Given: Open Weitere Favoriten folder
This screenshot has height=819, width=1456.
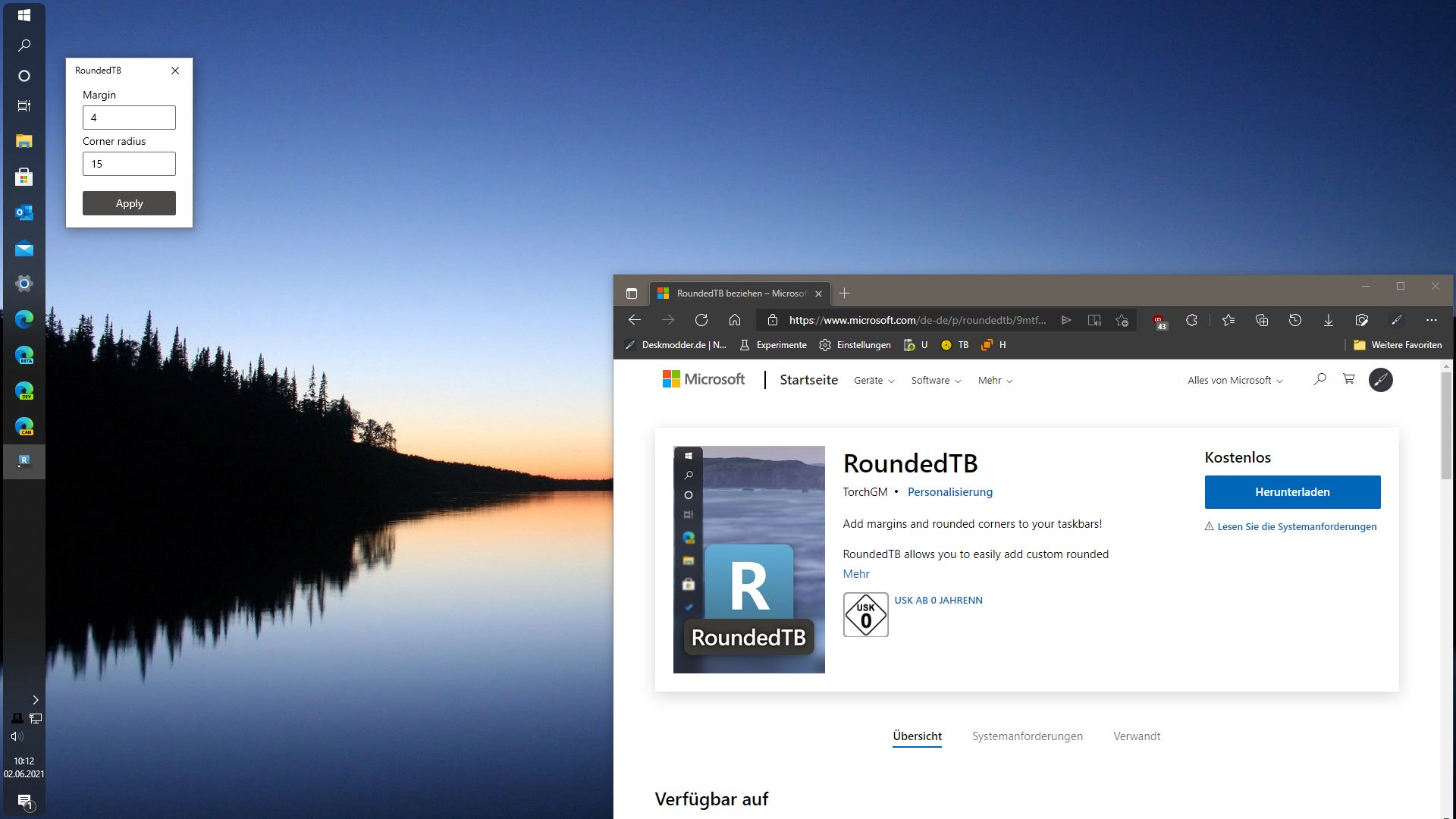Looking at the screenshot, I should (x=1398, y=345).
